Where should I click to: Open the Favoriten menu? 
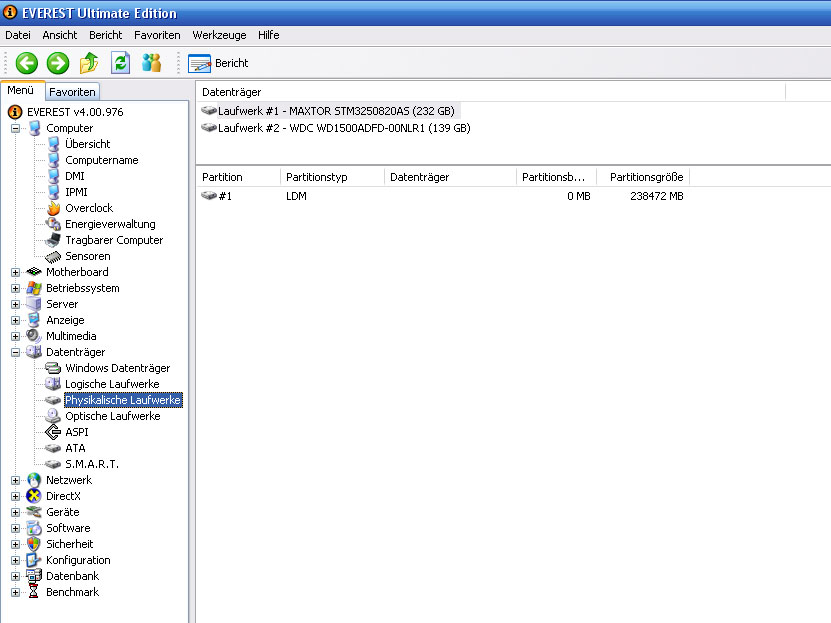coord(157,35)
